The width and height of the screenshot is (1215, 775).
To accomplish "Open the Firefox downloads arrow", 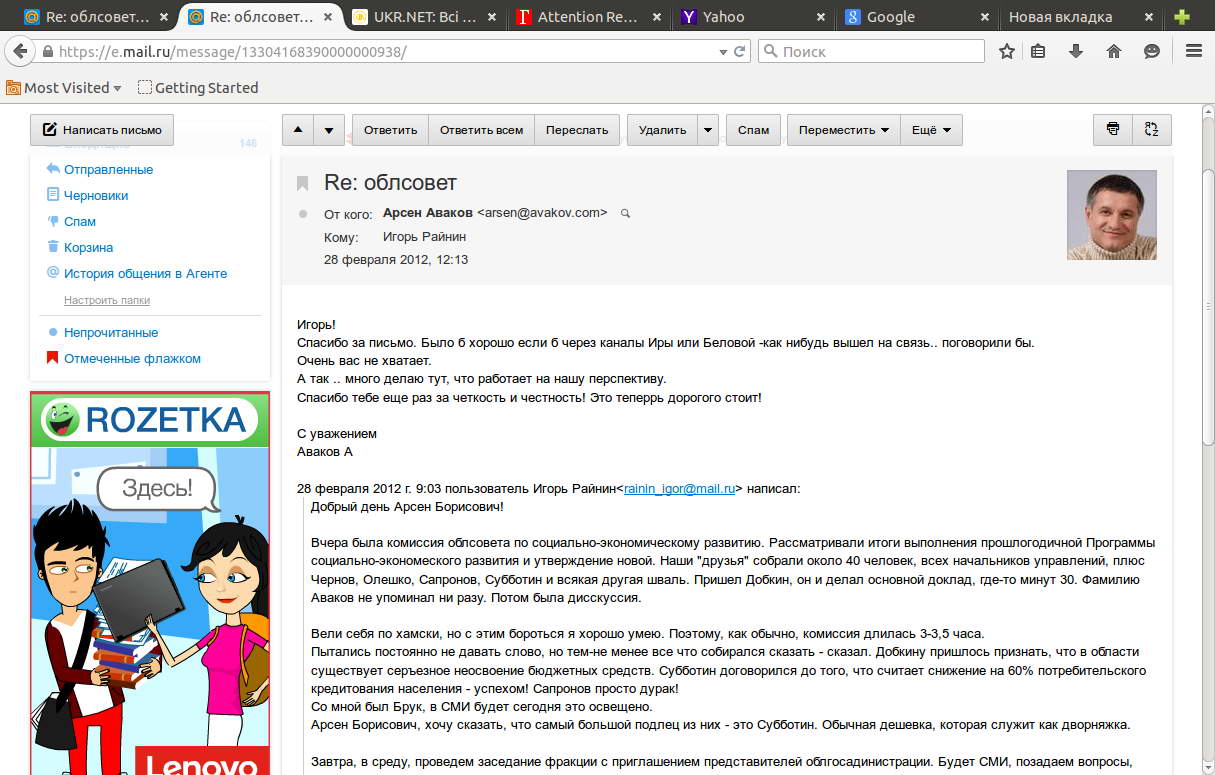I will [x=1076, y=51].
